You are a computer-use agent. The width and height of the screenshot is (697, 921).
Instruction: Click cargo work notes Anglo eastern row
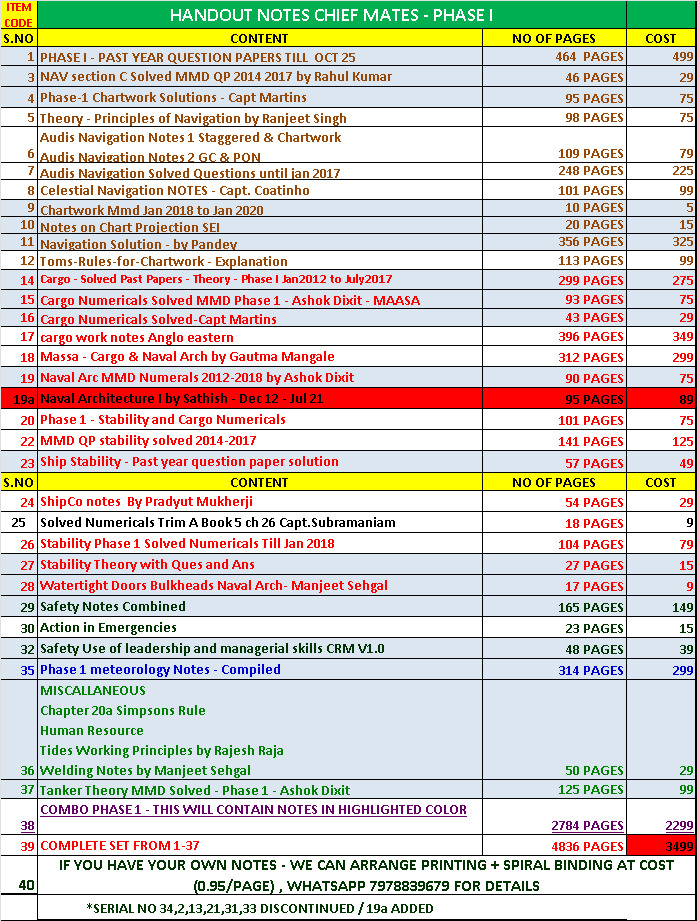(x=136, y=337)
